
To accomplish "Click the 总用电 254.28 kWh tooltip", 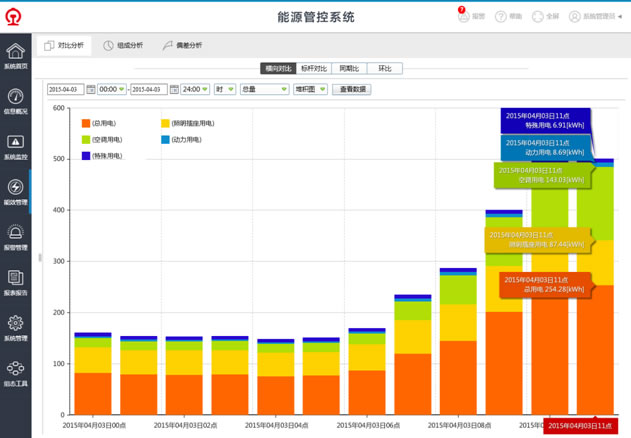I will coord(546,285).
